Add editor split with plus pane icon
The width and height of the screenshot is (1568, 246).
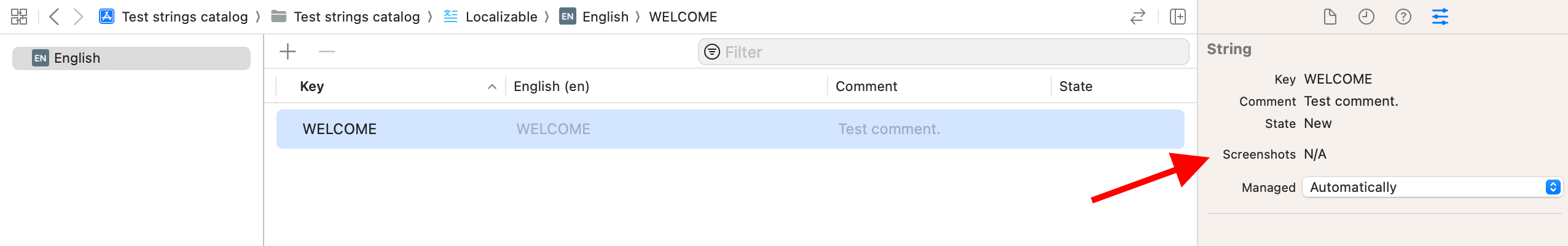pyautogui.click(x=1177, y=17)
